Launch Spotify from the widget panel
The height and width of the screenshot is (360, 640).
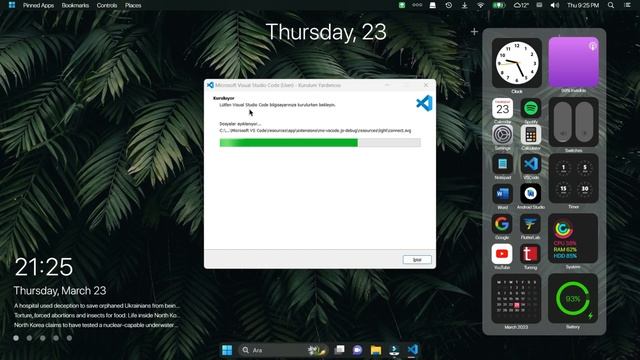click(x=531, y=109)
